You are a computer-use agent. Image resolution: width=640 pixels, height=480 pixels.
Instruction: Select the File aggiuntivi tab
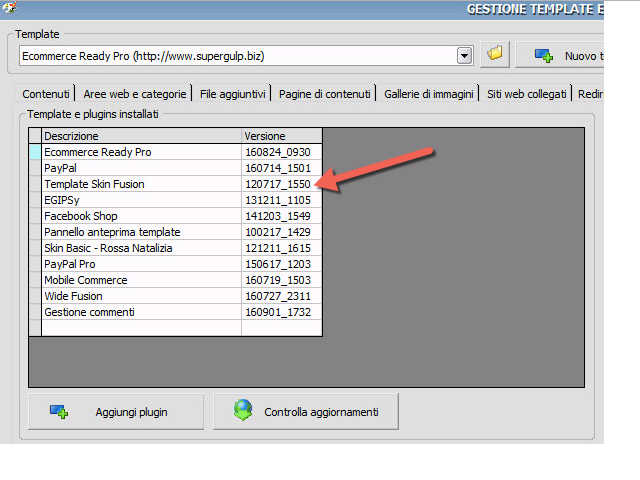[x=232, y=94]
